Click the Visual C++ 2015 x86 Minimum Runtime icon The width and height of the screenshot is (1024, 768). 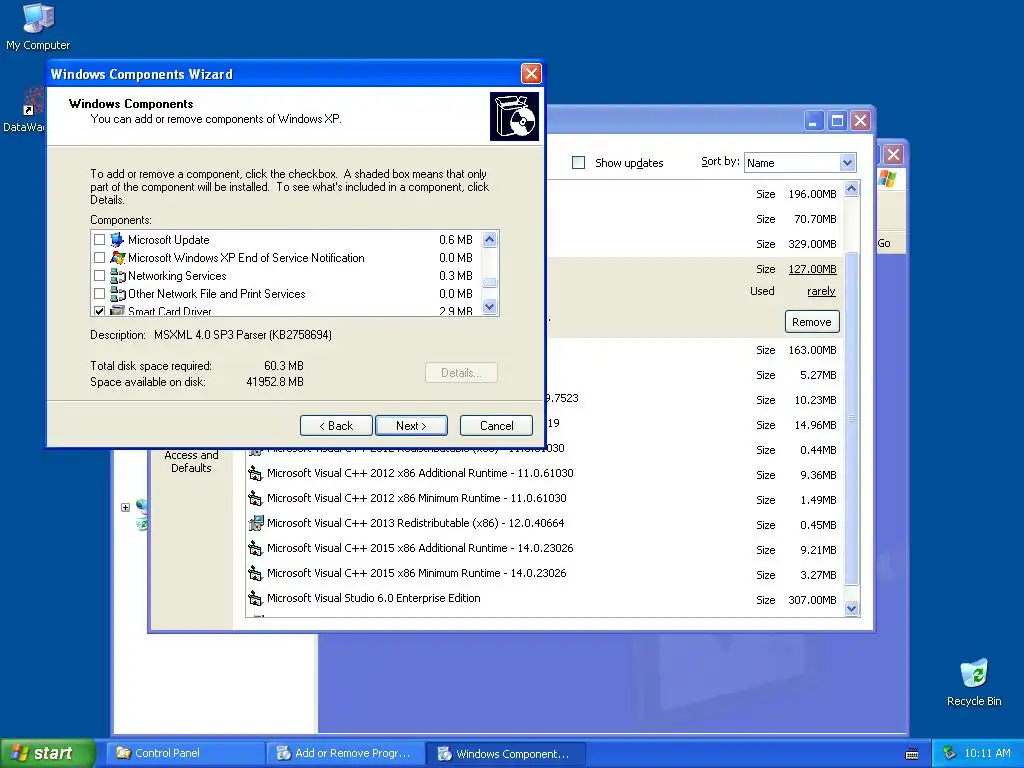[255, 573]
